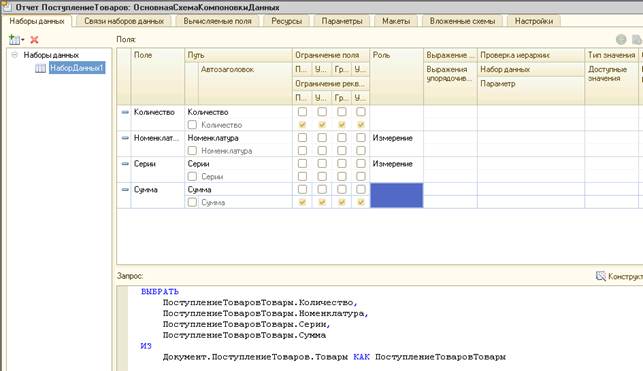Image resolution: width=643 pixels, height=371 pixels.
Task: Click the Проверка иерархии column header
Action: pos(531,55)
